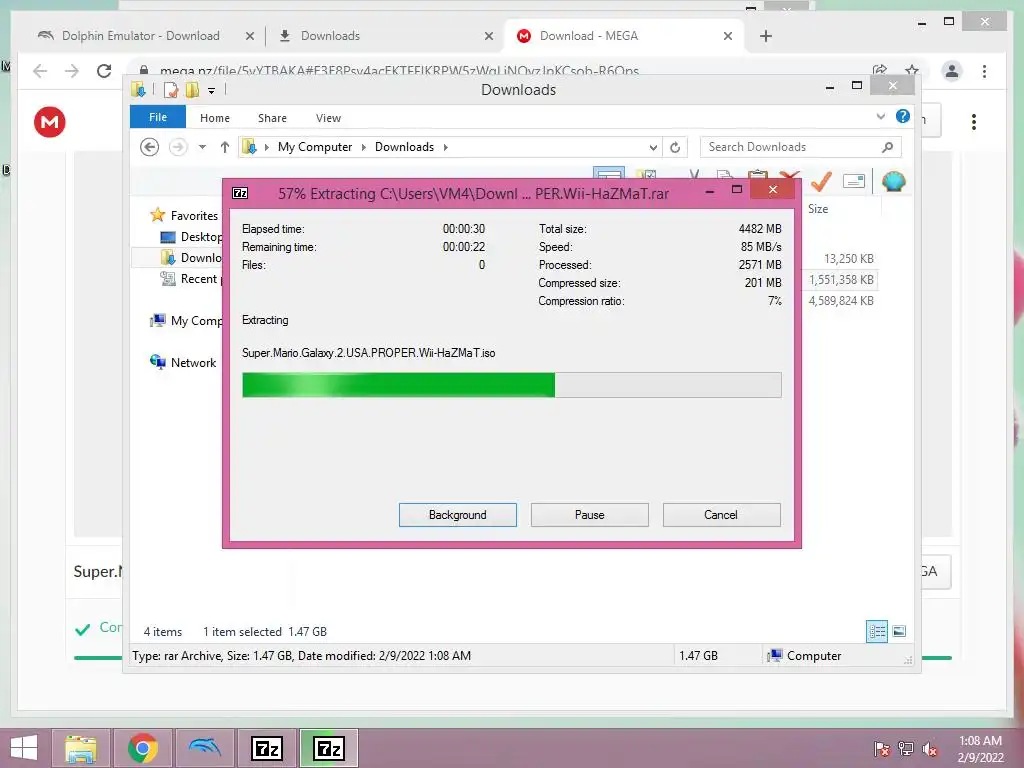The width and height of the screenshot is (1024, 768).
Task: Click the Background button in 7-Zip dialog
Action: [457, 515]
